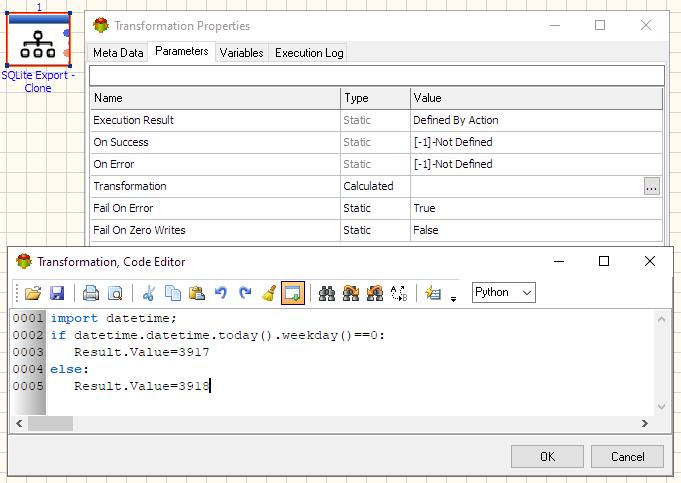Open Find with the binoculars icon
Image resolution: width=681 pixels, height=483 pixels.
pyautogui.click(x=327, y=293)
